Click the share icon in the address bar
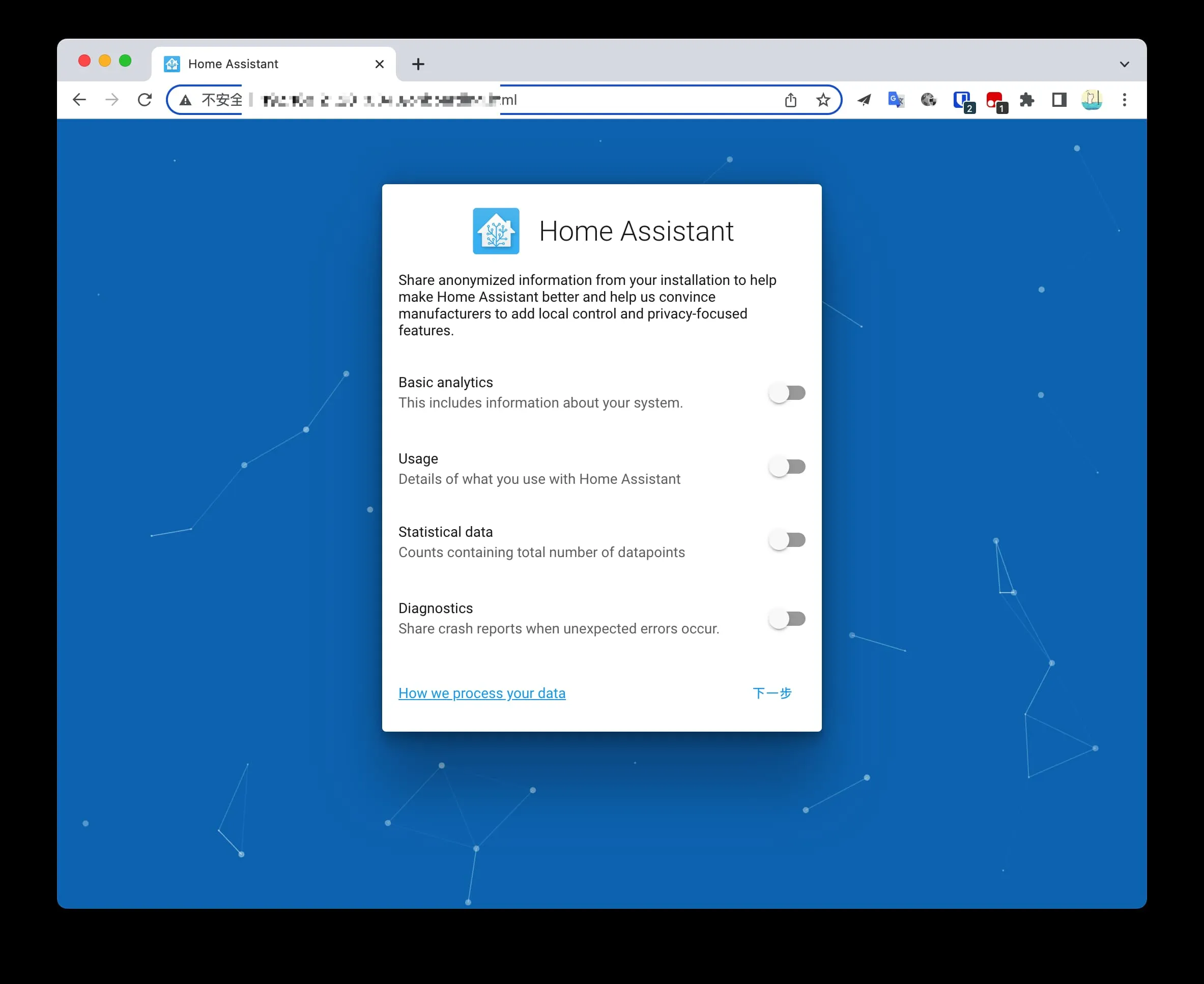 [x=791, y=100]
